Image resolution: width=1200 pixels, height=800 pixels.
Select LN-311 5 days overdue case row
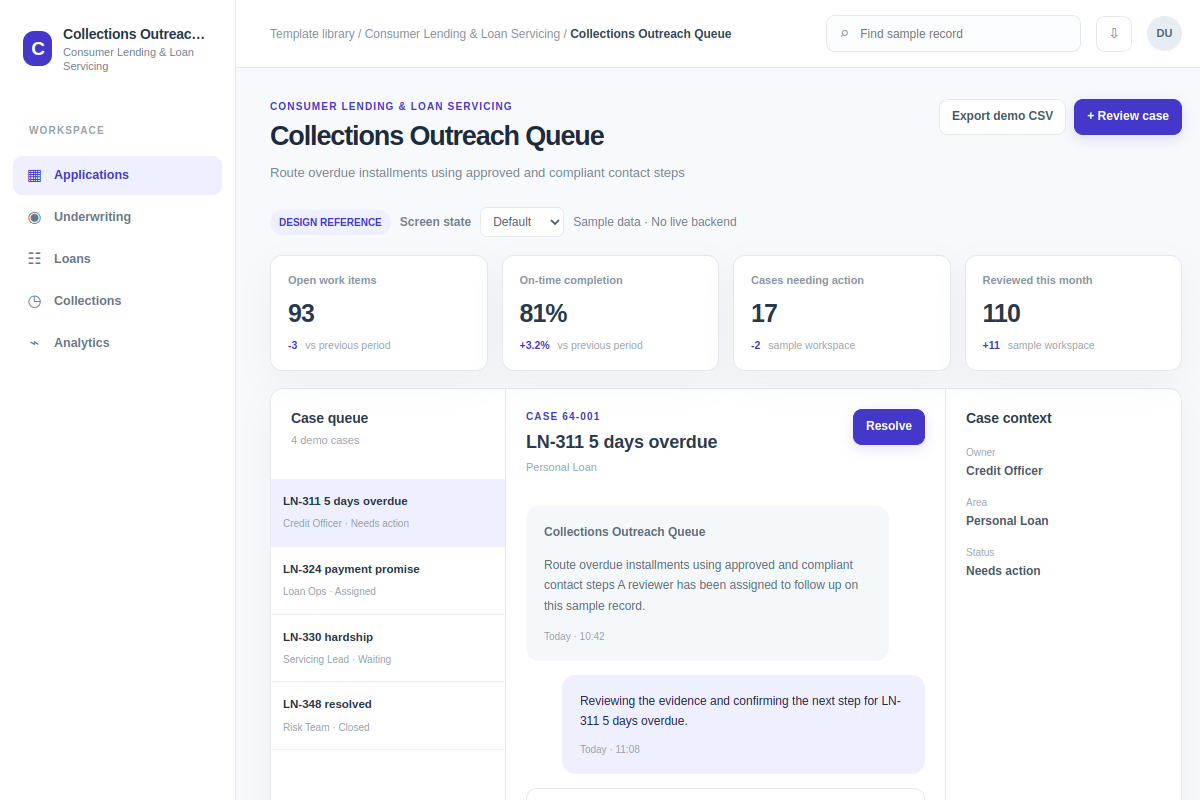pyautogui.click(x=388, y=513)
